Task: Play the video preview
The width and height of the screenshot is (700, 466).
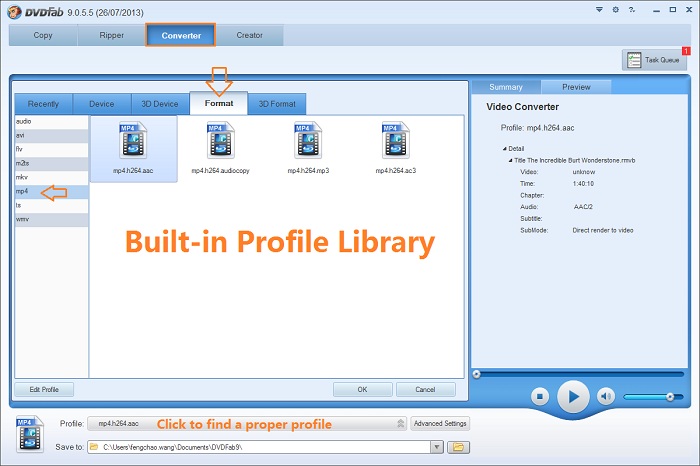Action: (573, 396)
